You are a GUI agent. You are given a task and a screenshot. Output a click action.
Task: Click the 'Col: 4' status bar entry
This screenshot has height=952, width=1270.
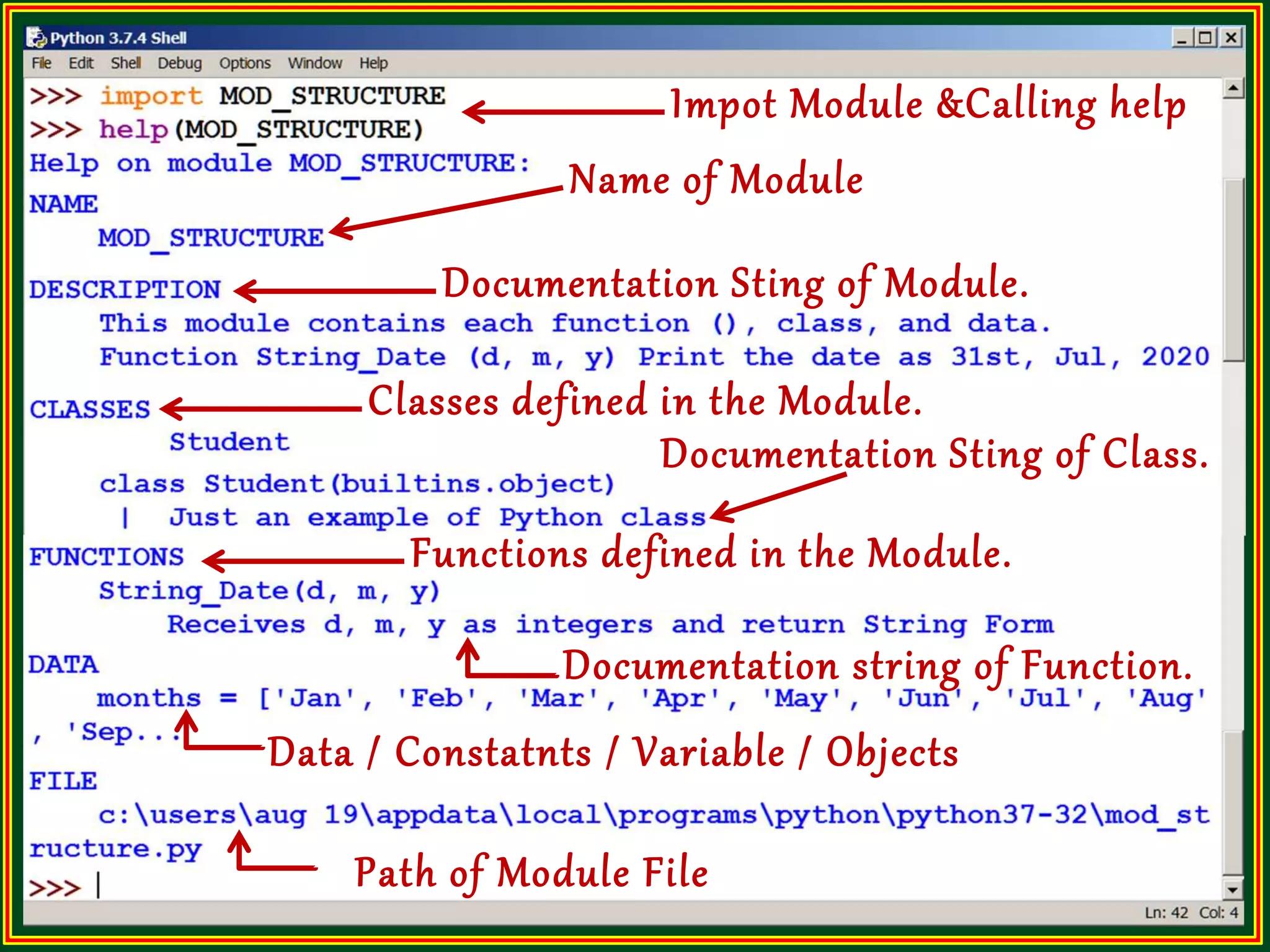(x=1219, y=913)
